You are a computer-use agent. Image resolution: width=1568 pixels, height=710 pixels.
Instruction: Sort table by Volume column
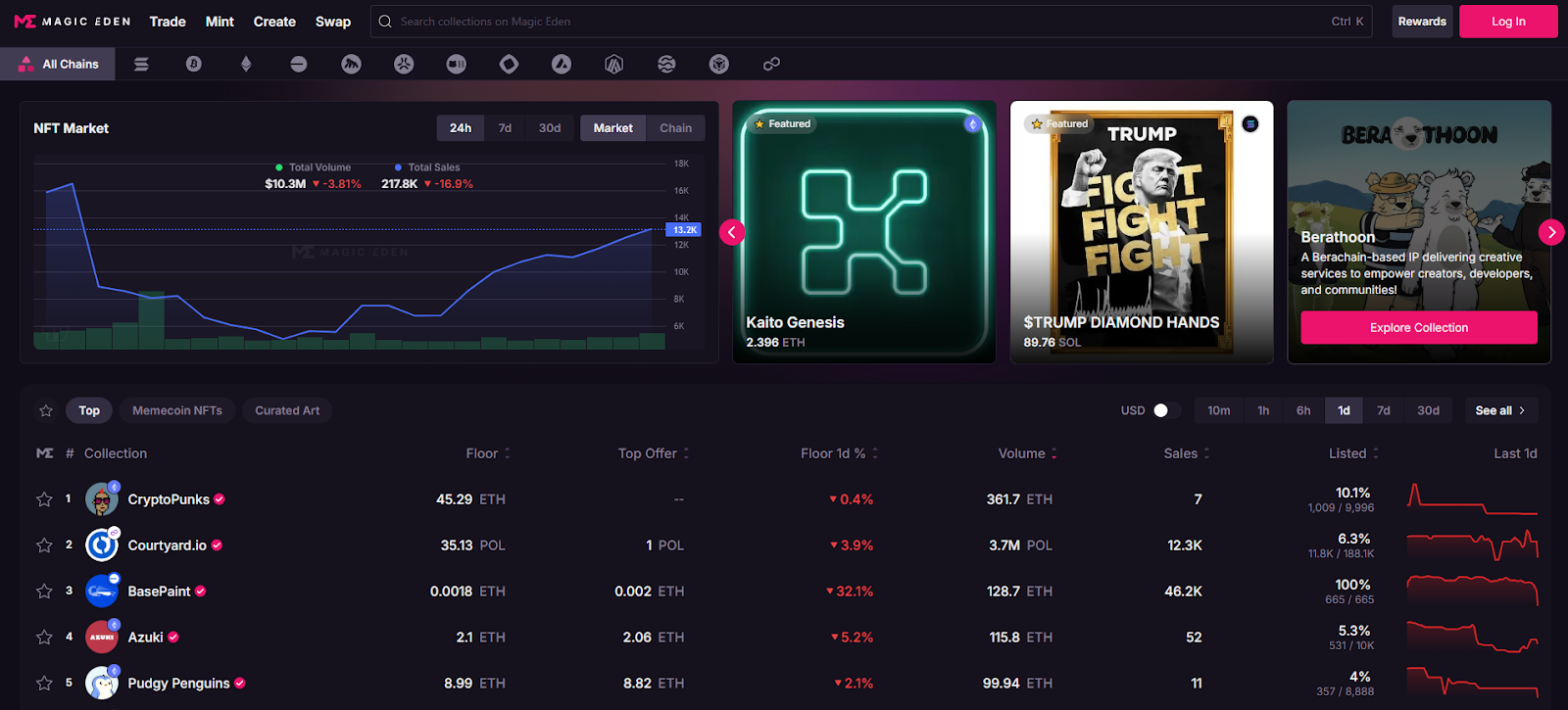coord(1027,453)
